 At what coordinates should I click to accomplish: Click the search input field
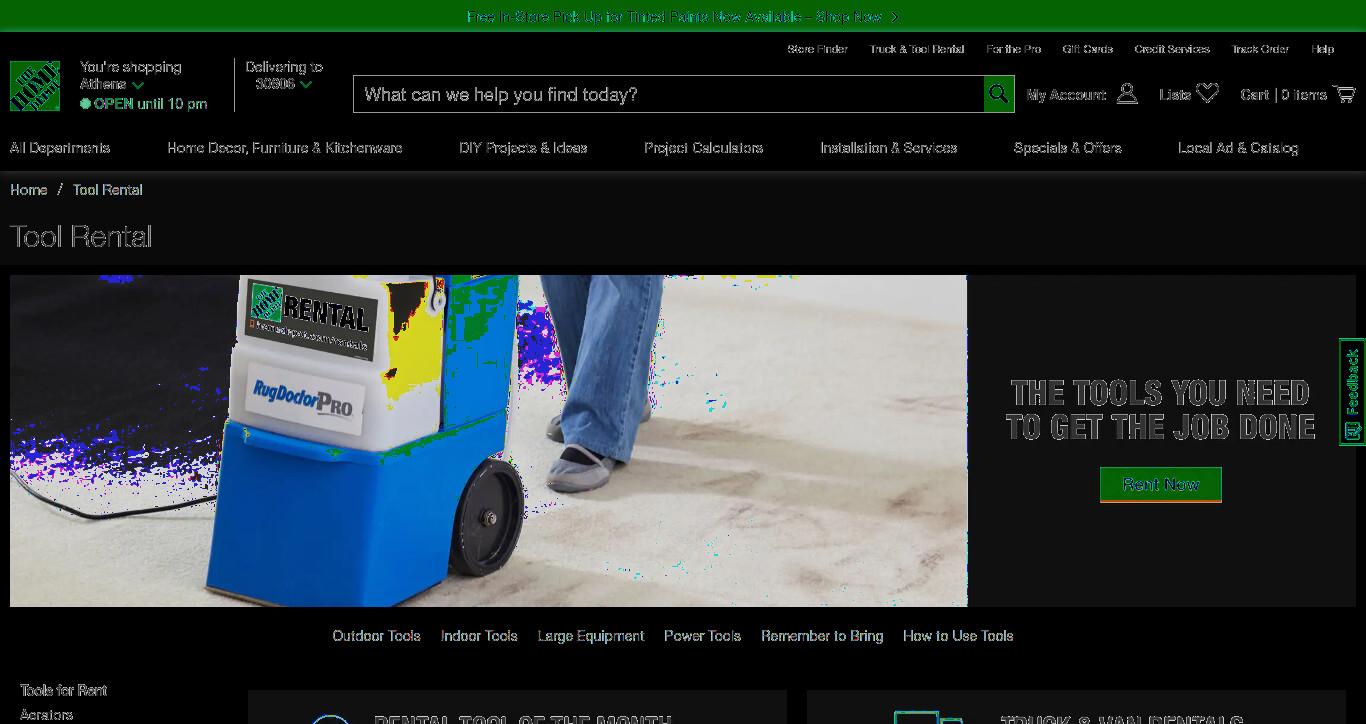coord(668,94)
